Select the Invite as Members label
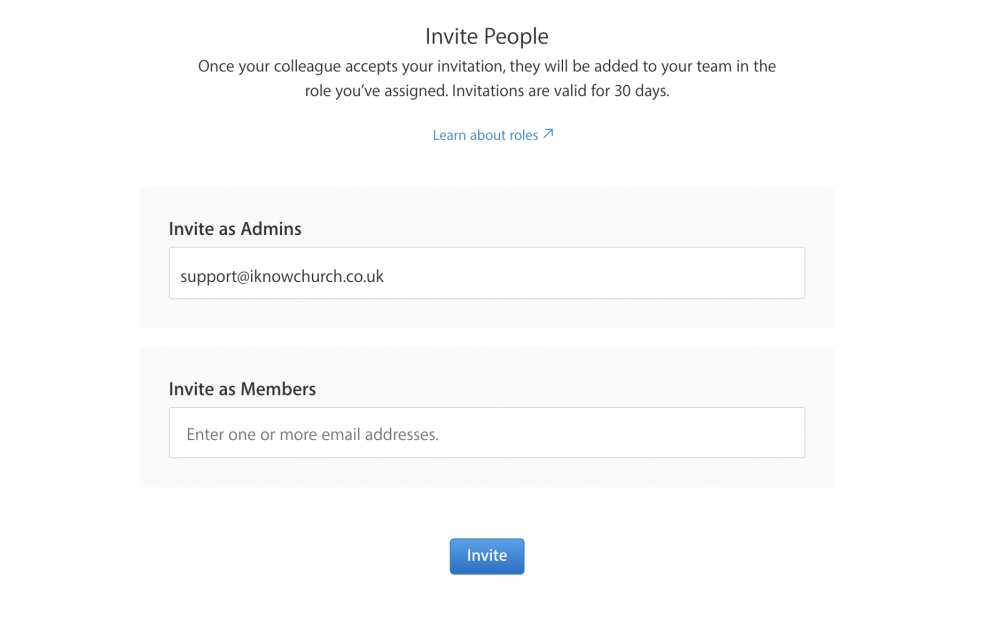The width and height of the screenshot is (1000, 627). pyautogui.click(x=242, y=389)
